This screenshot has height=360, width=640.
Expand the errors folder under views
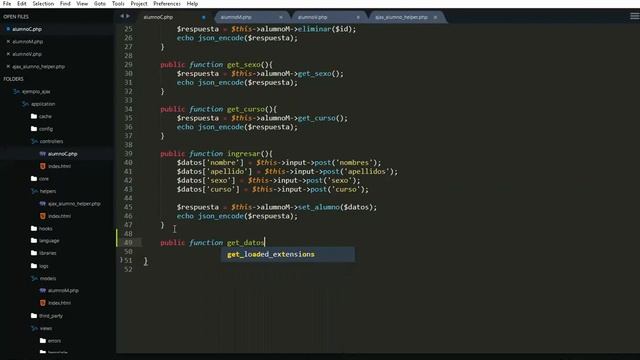pyautogui.click(x=43, y=340)
